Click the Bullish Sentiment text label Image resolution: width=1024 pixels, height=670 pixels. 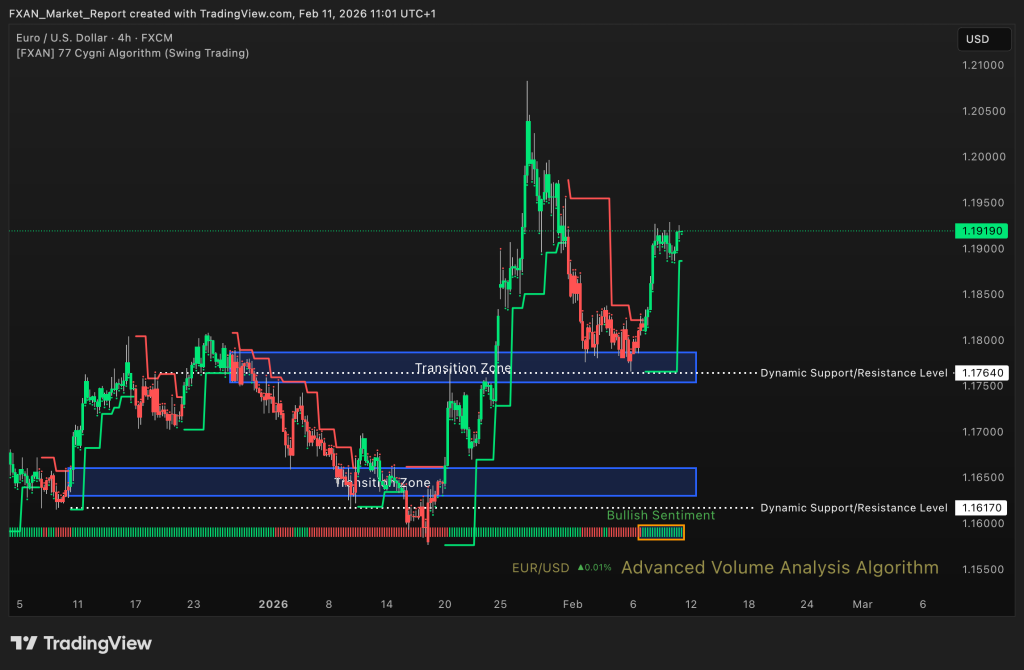pyautogui.click(x=660, y=516)
